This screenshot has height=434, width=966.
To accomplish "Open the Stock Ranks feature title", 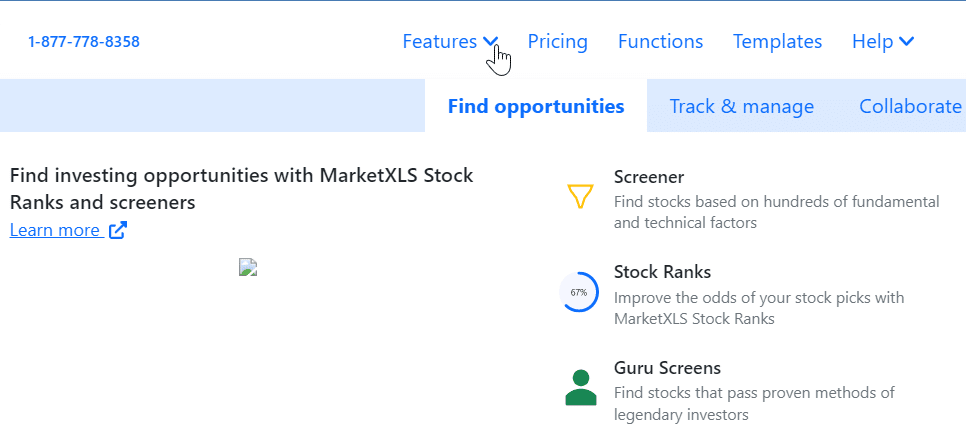I will coord(662,272).
